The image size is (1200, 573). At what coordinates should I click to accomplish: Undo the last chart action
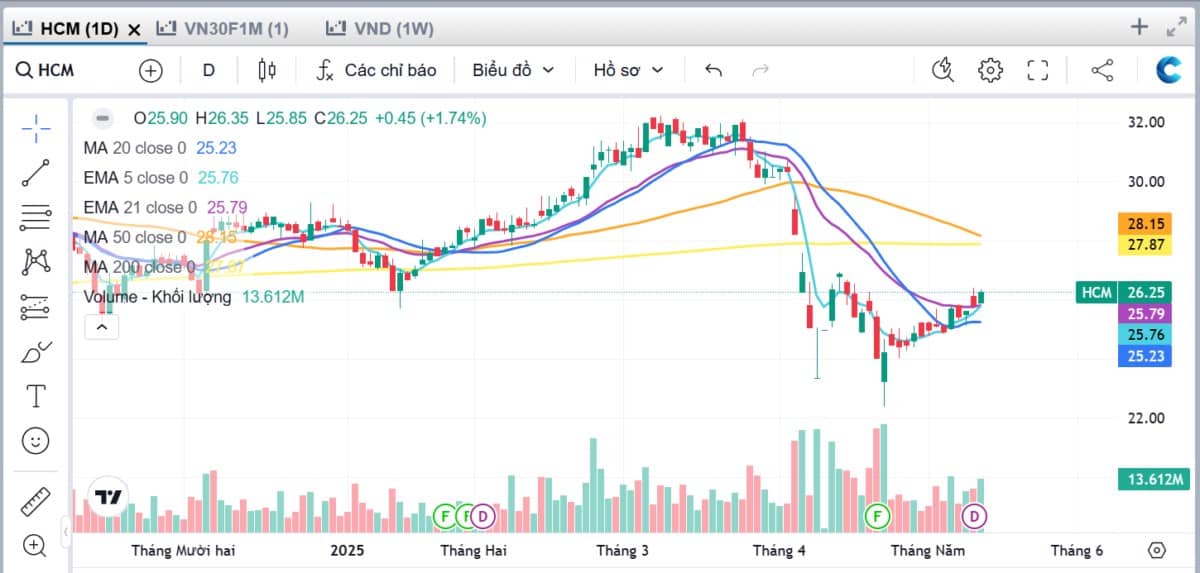point(713,70)
